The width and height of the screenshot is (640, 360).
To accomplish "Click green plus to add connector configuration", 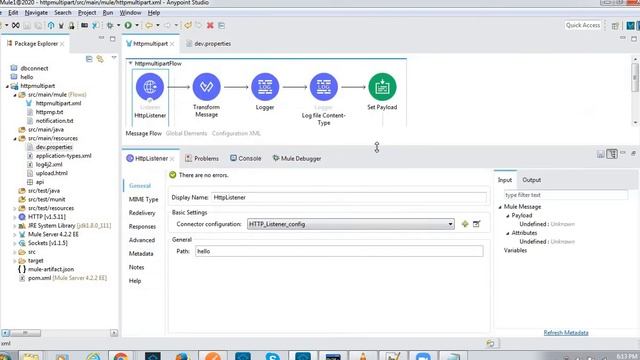I will 465,224.
